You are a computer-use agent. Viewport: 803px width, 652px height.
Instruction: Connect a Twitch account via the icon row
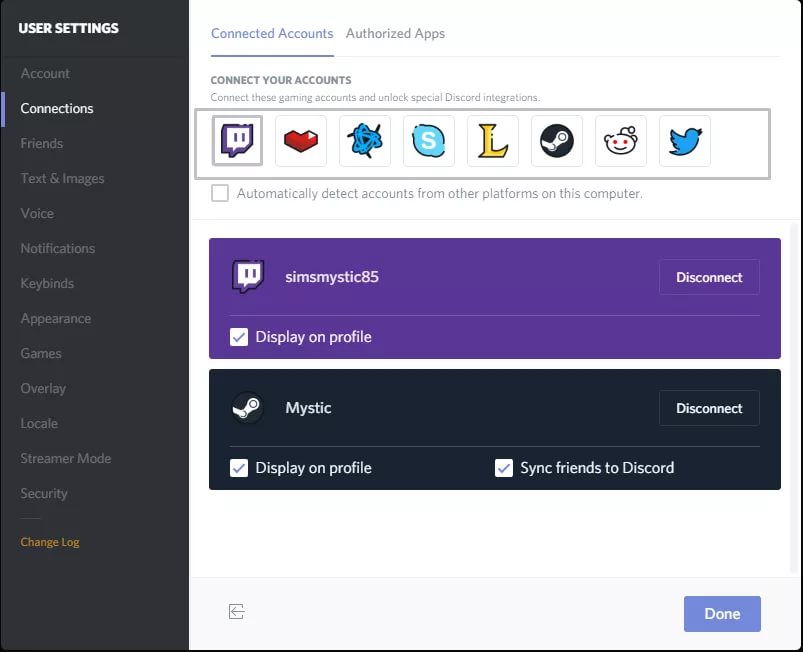point(237,140)
